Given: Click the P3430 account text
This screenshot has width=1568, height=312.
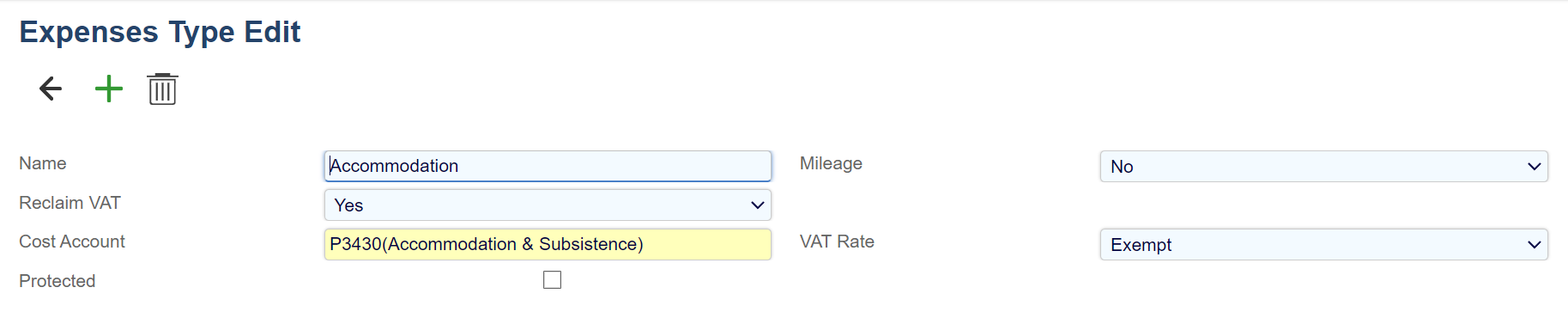Looking at the screenshot, I should pyautogui.click(x=486, y=244).
